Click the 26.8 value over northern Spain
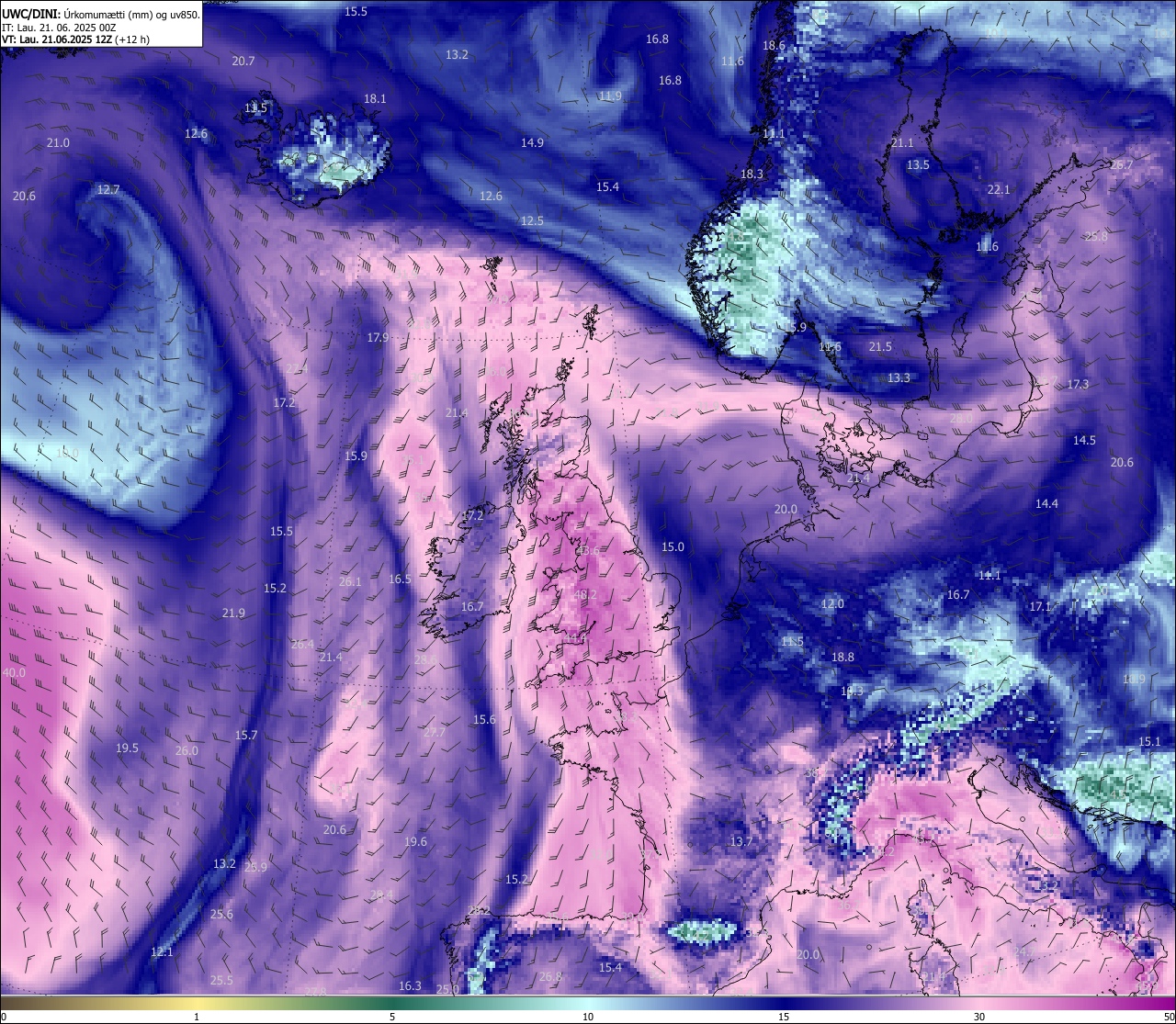Viewport: 1176px width, 1024px height. tap(550, 976)
